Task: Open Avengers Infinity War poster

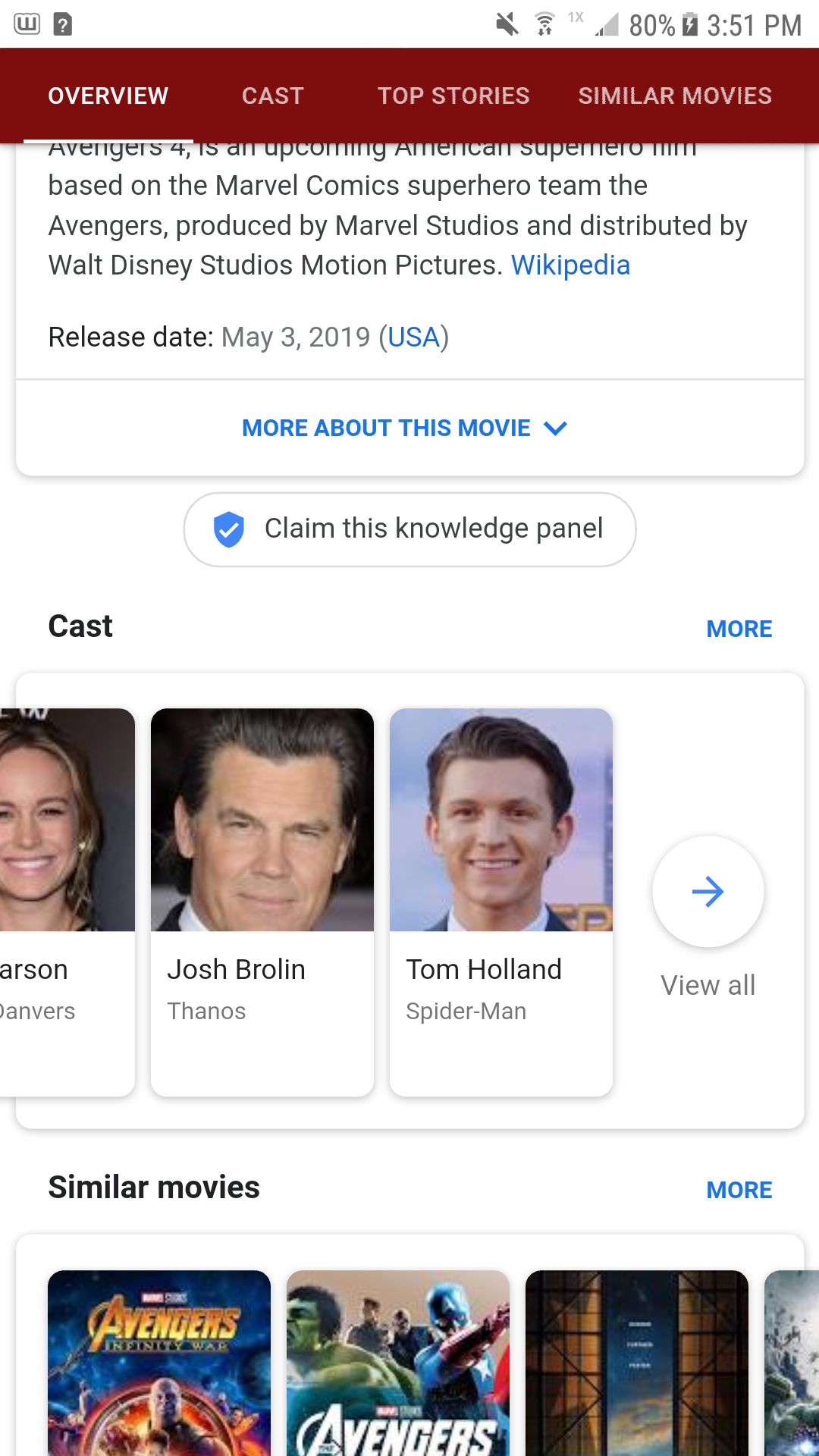Action: tap(159, 1363)
